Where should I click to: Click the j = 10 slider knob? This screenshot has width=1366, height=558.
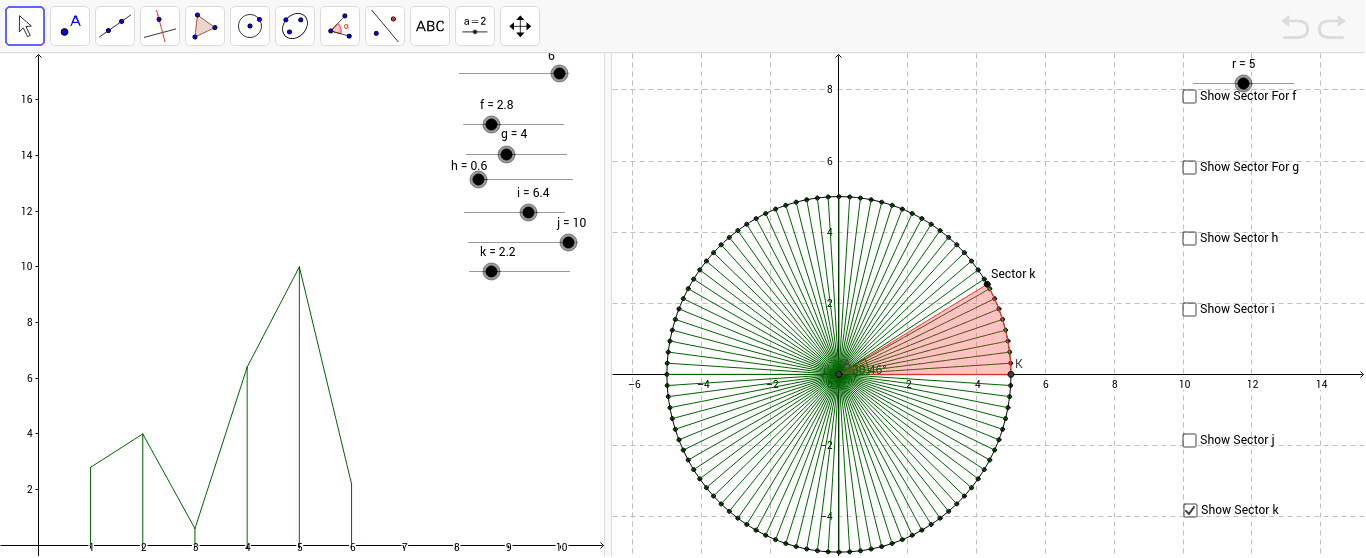(x=568, y=242)
